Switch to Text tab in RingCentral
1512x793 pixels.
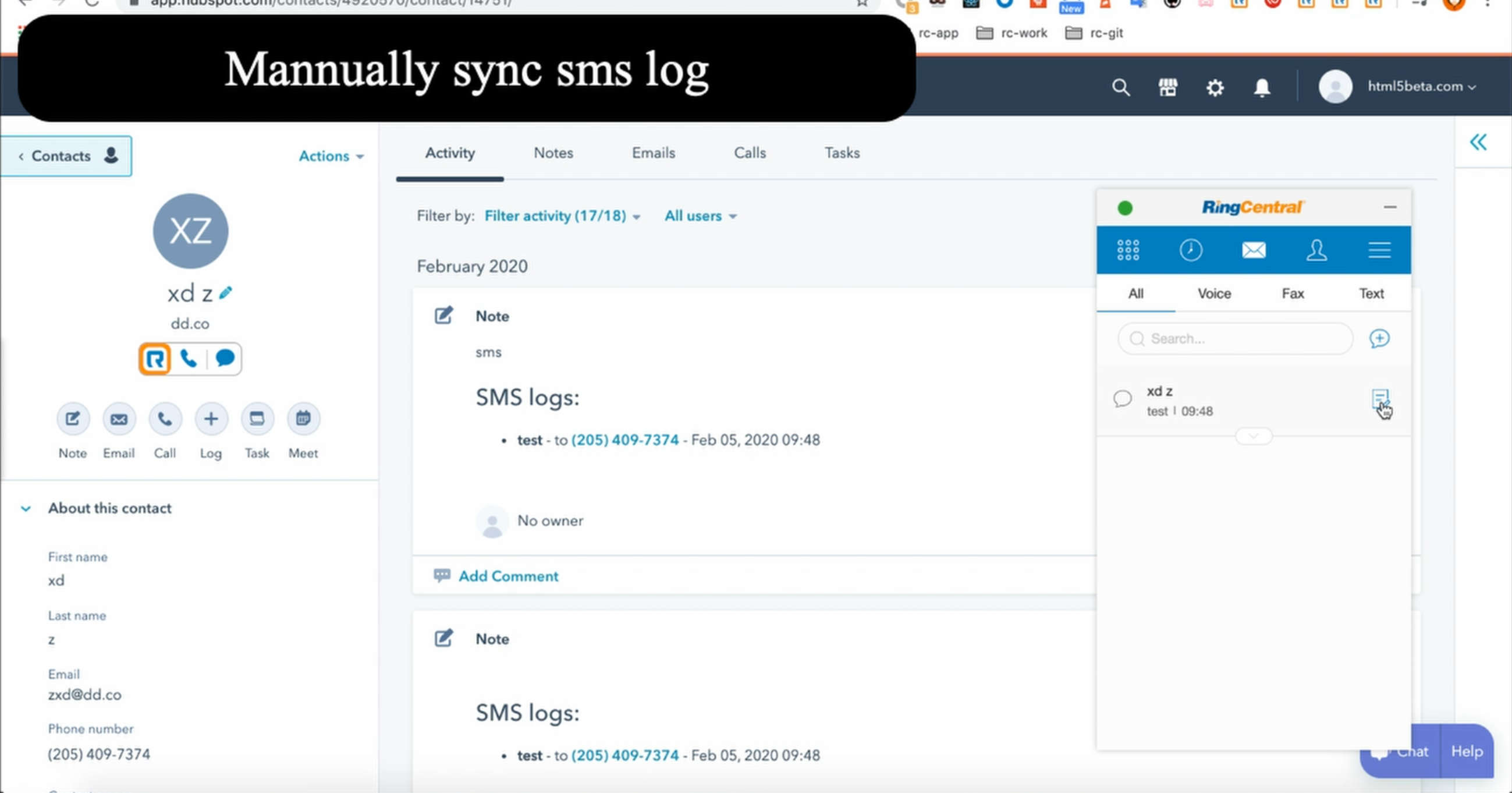tap(1371, 293)
